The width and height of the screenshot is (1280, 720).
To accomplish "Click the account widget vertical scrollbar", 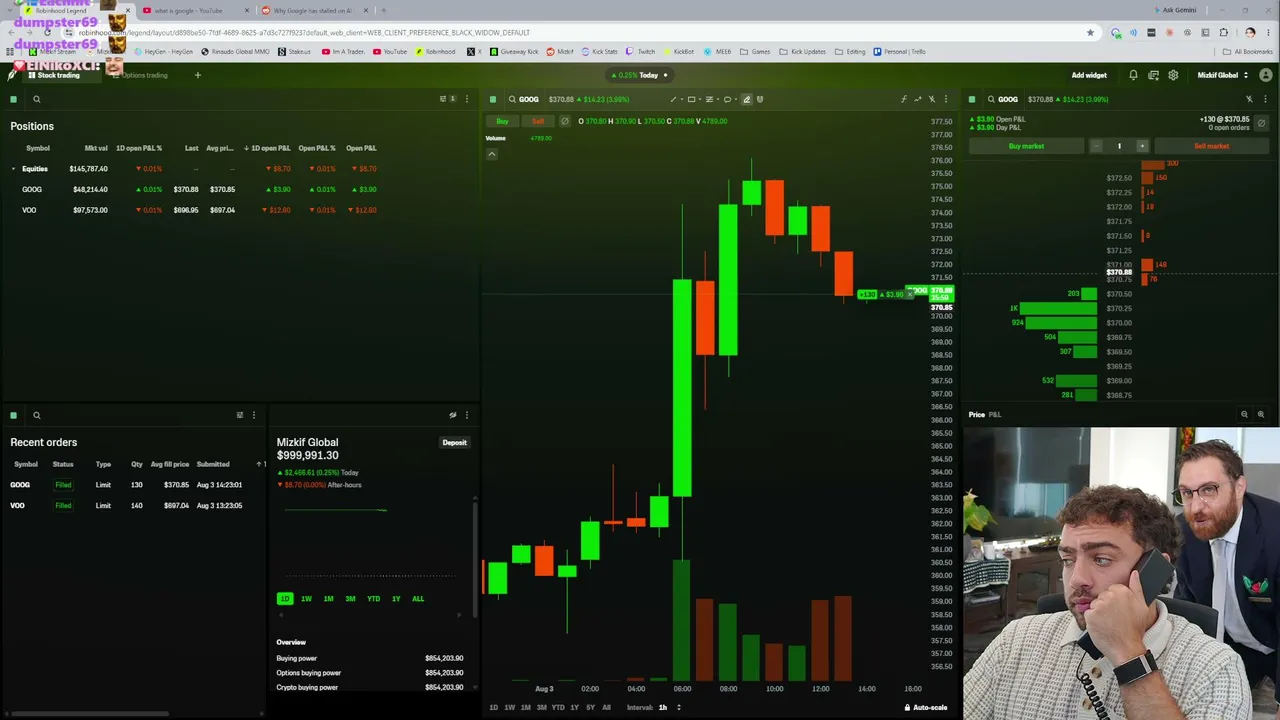I will coord(475,558).
